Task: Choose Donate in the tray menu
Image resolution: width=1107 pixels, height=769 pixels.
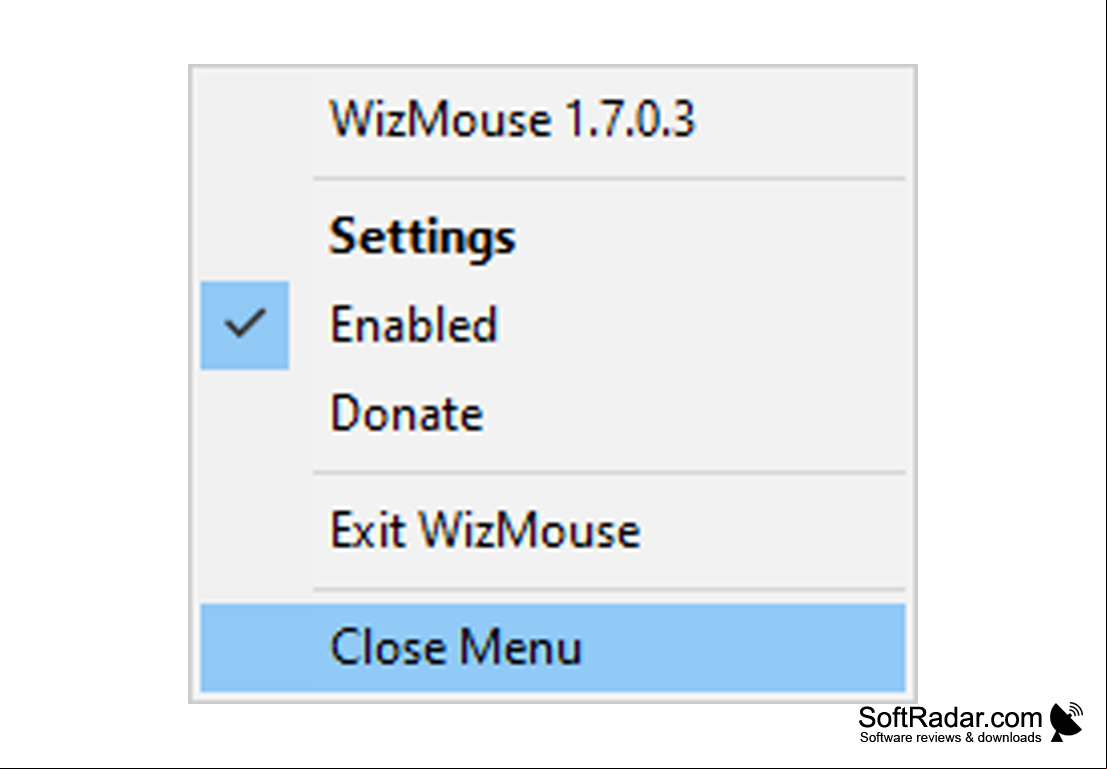Action: [553, 413]
